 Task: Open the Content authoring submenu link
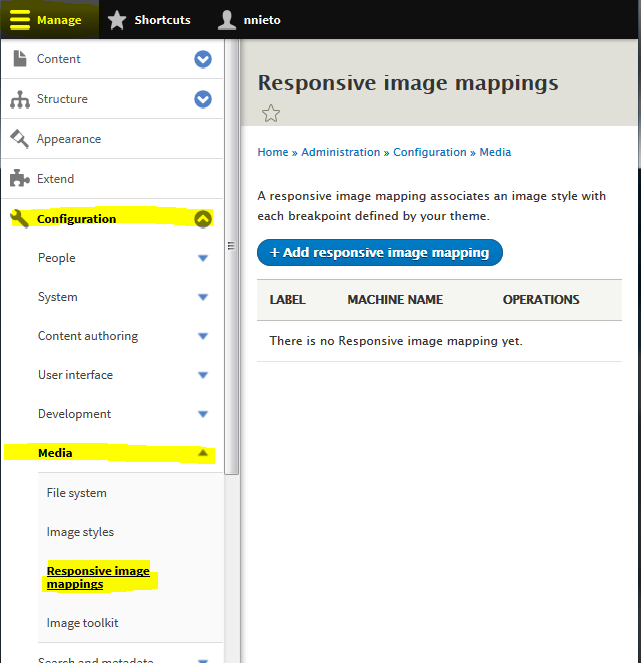tap(88, 336)
